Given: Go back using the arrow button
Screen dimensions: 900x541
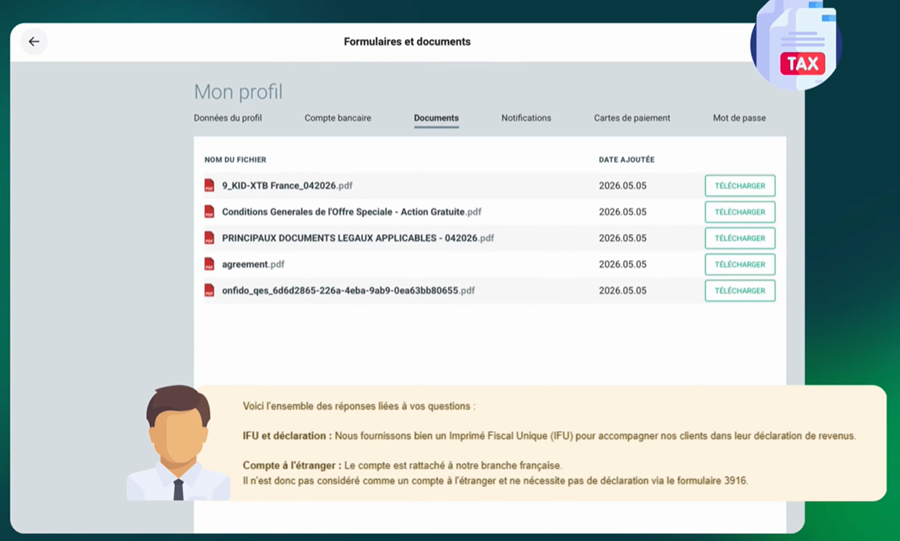Looking at the screenshot, I should 34,41.
